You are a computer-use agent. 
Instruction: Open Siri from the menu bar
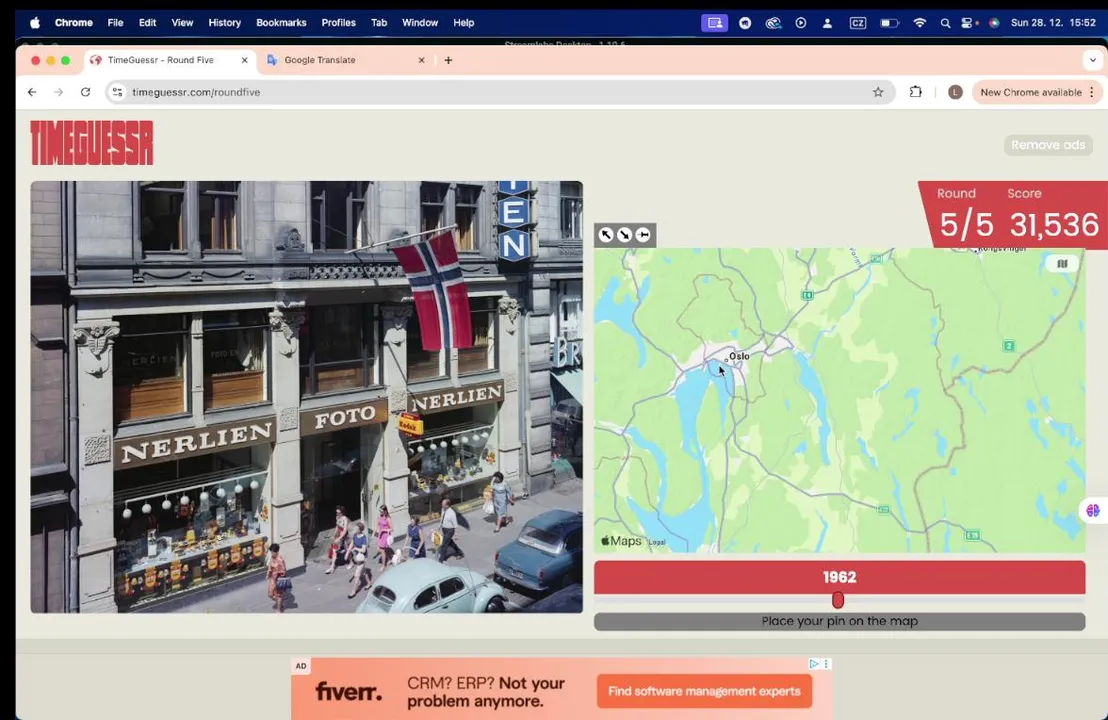pyautogui.click(x=994, y=23)
